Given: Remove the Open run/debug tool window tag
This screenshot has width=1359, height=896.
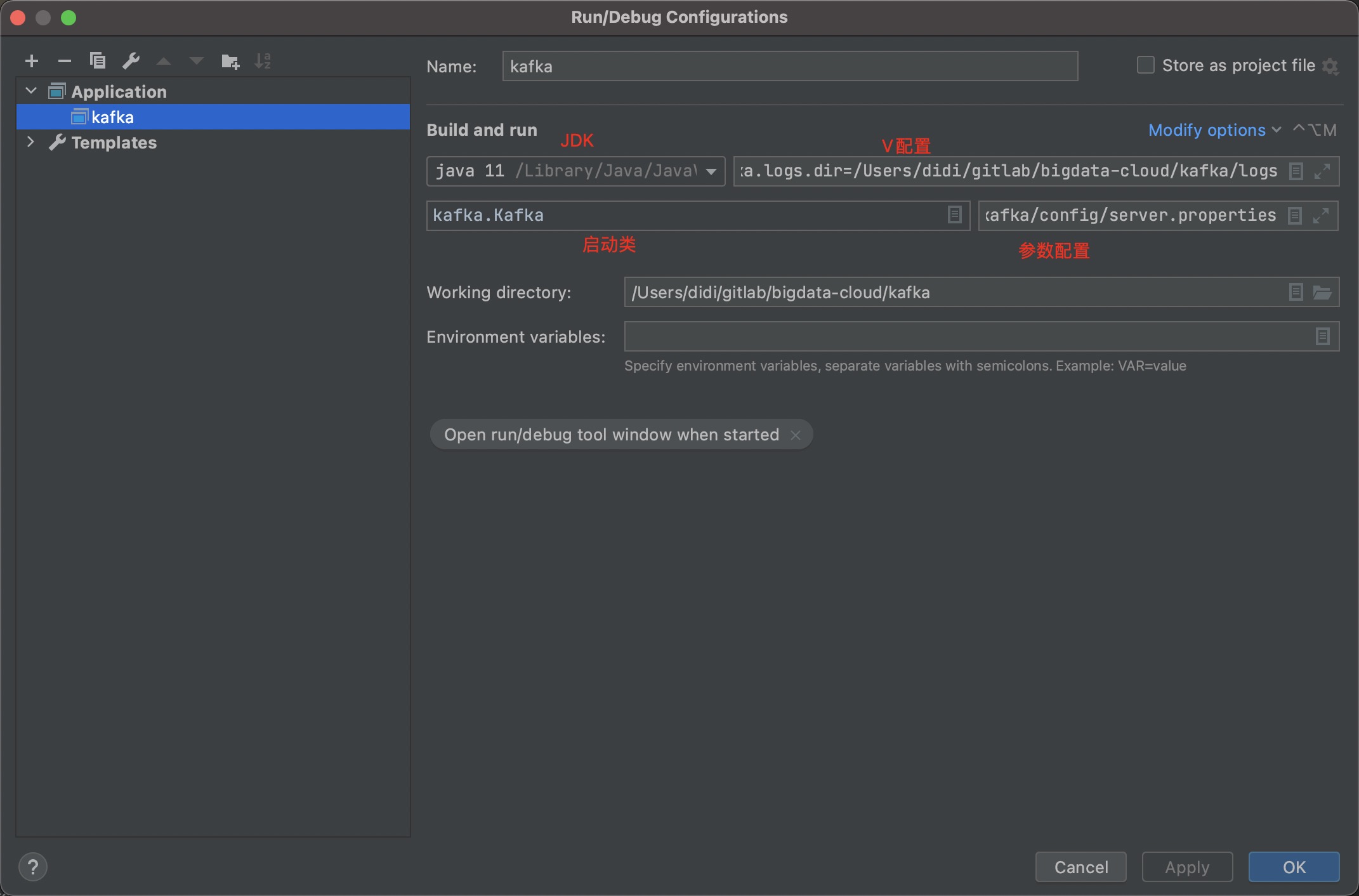Looking at the screenshot, I should [x=795, y=435].
